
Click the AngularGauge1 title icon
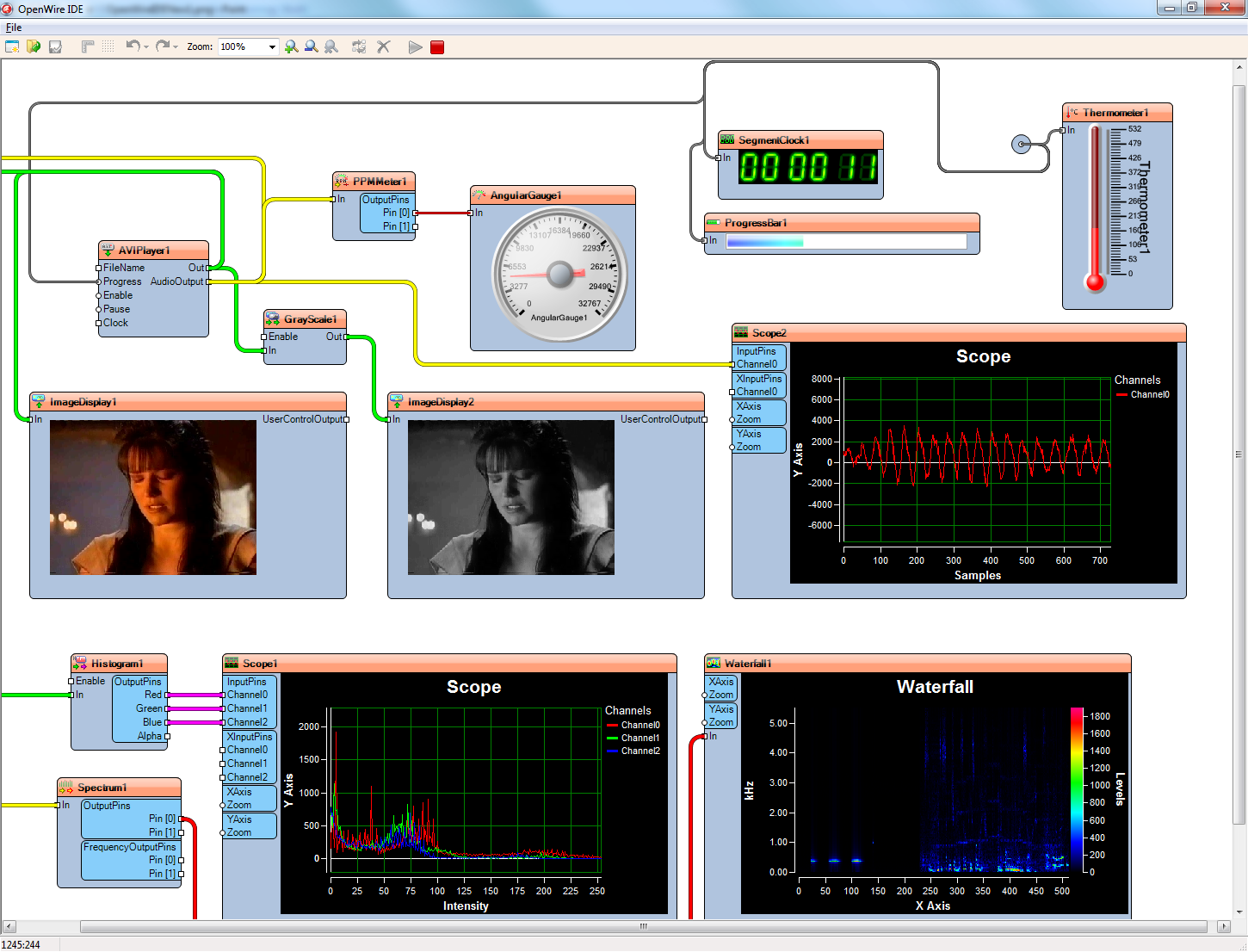(x=479, y=195)
